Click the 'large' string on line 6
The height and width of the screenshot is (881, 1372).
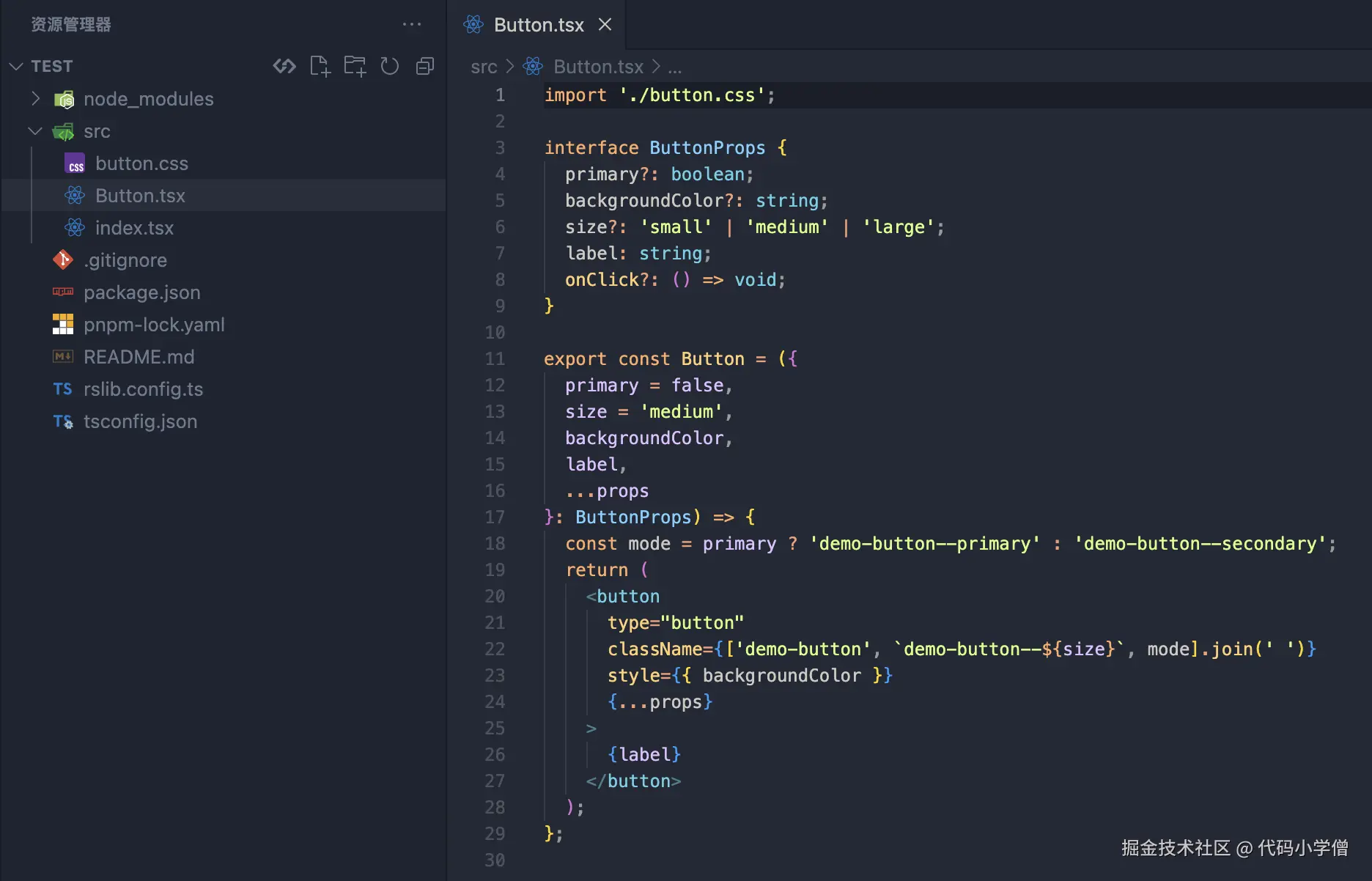(899, 227)
